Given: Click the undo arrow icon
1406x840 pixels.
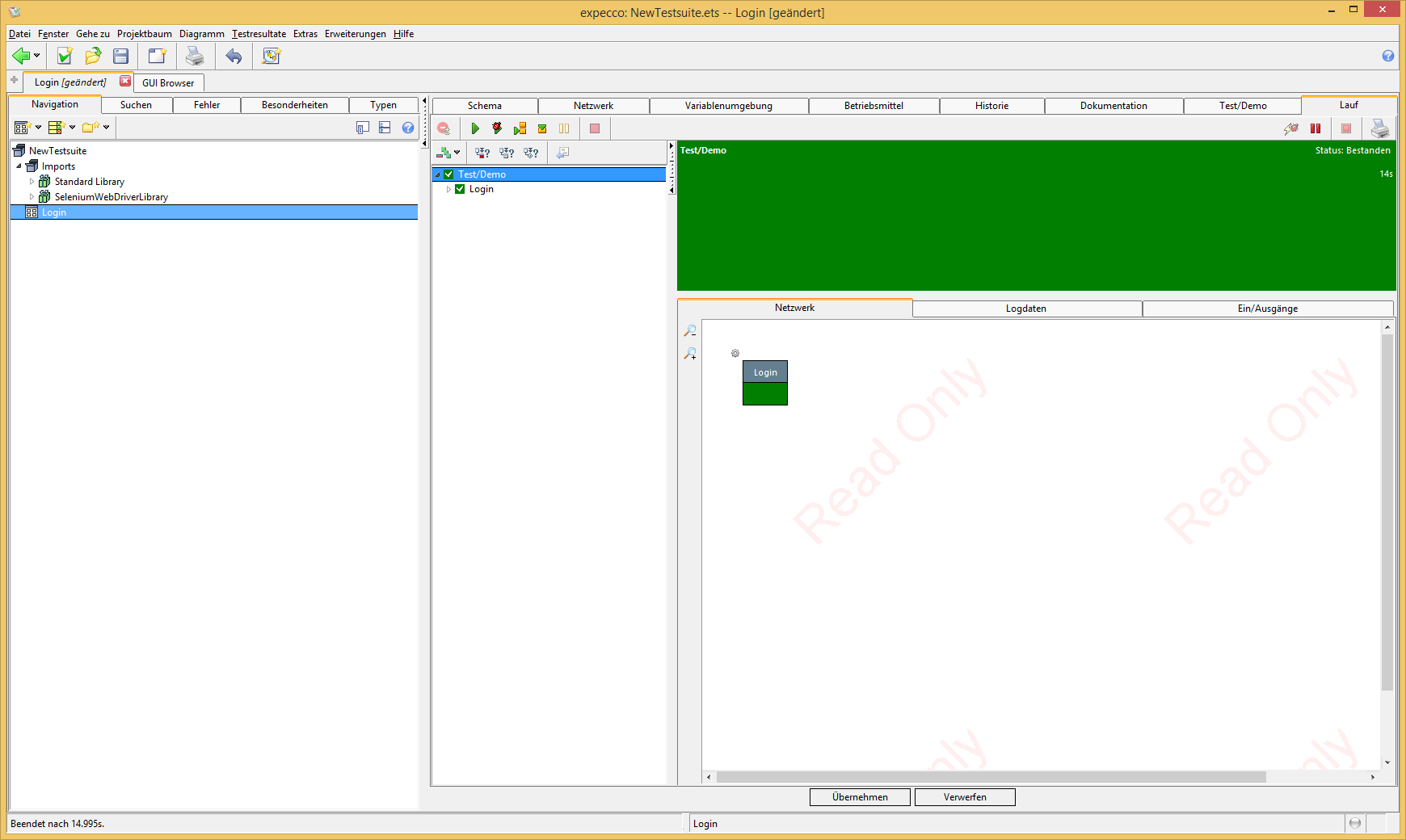Looking at the screenshot, I should click(234, 56).
